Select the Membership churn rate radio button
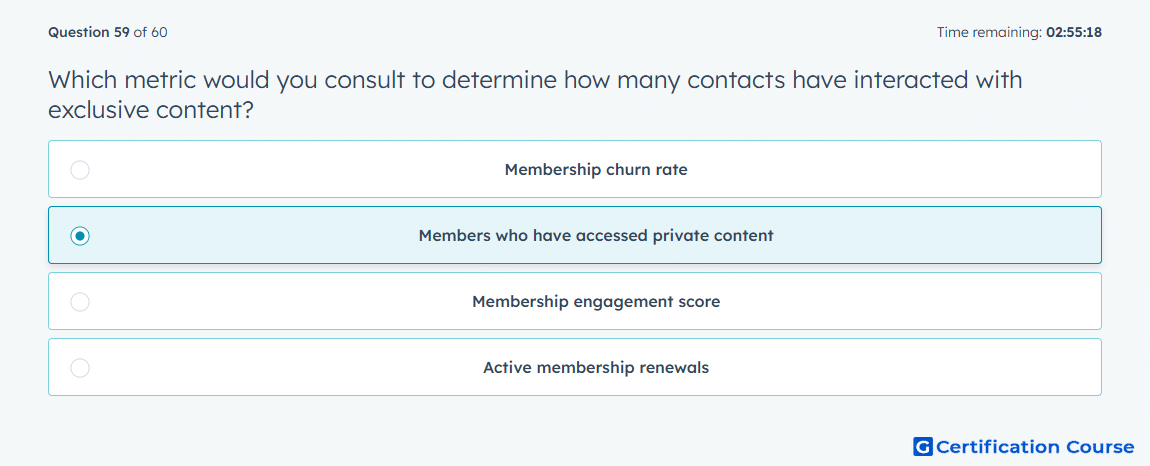This screenshot has width=1150, height=466. point(80,170)
